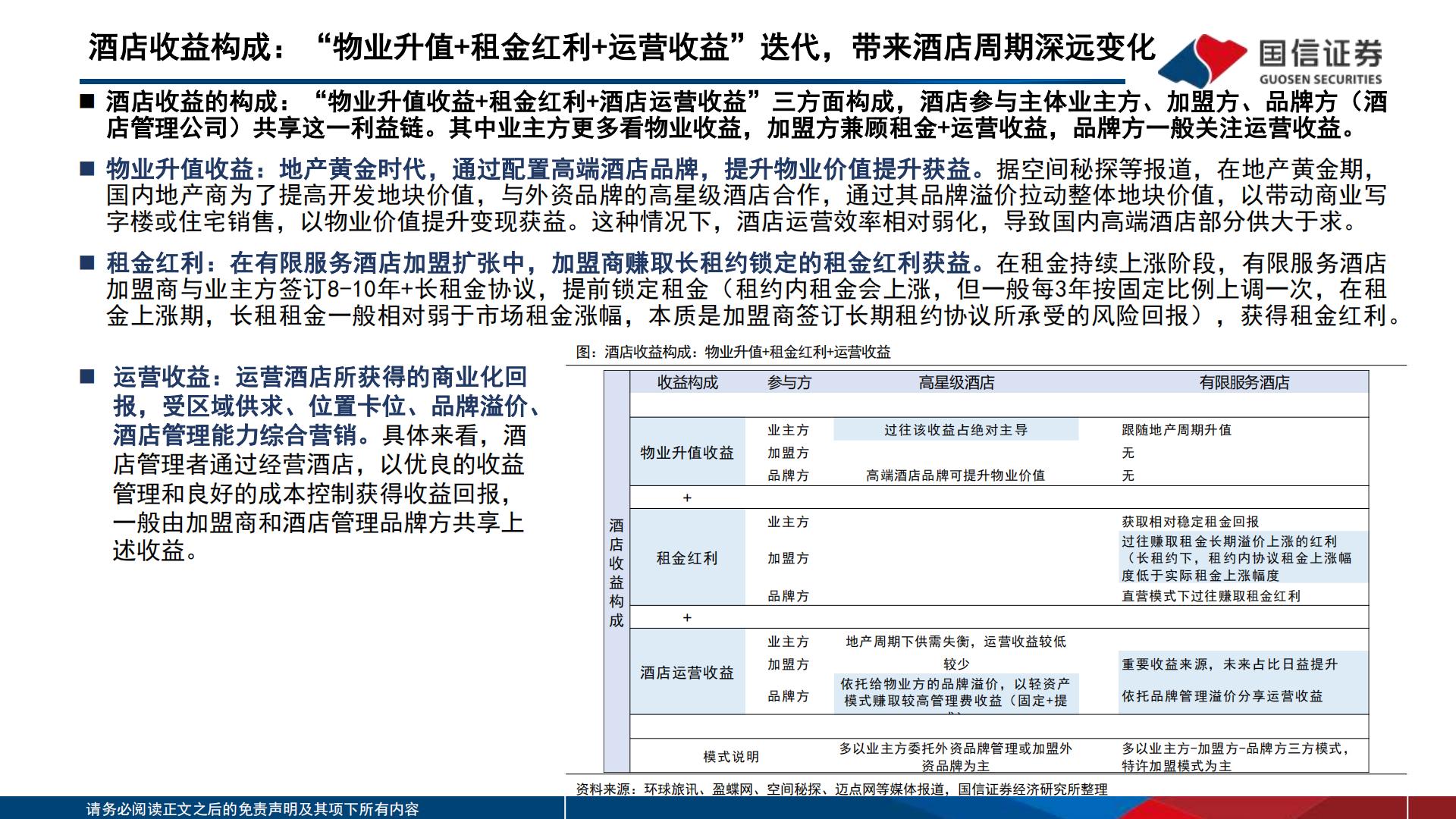This screenshot has height=819, width=1456.
Task: Click the cell 跟随地产周期升值
Action: (1177, 430)
